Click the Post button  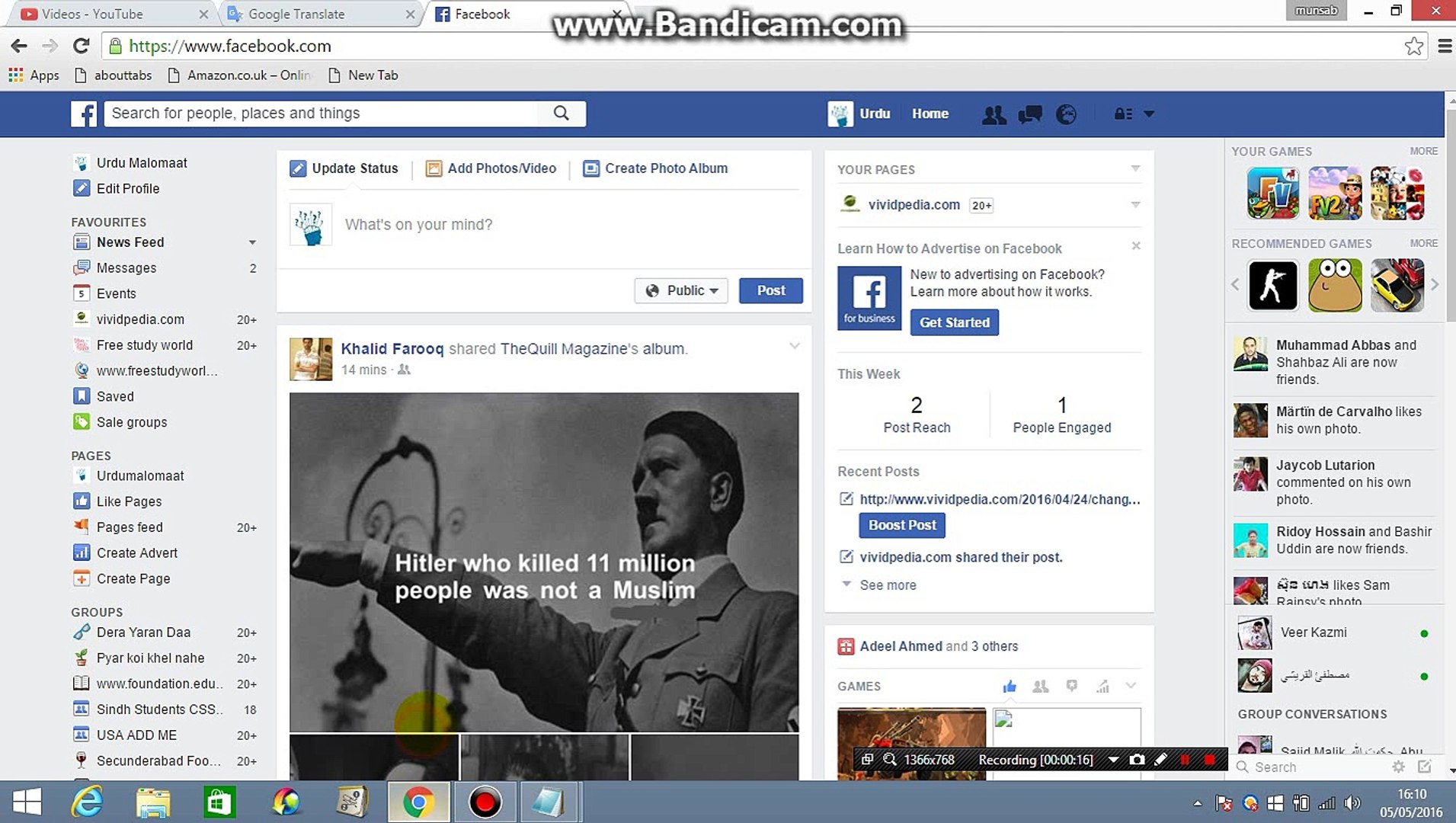(x=770, y=290)
